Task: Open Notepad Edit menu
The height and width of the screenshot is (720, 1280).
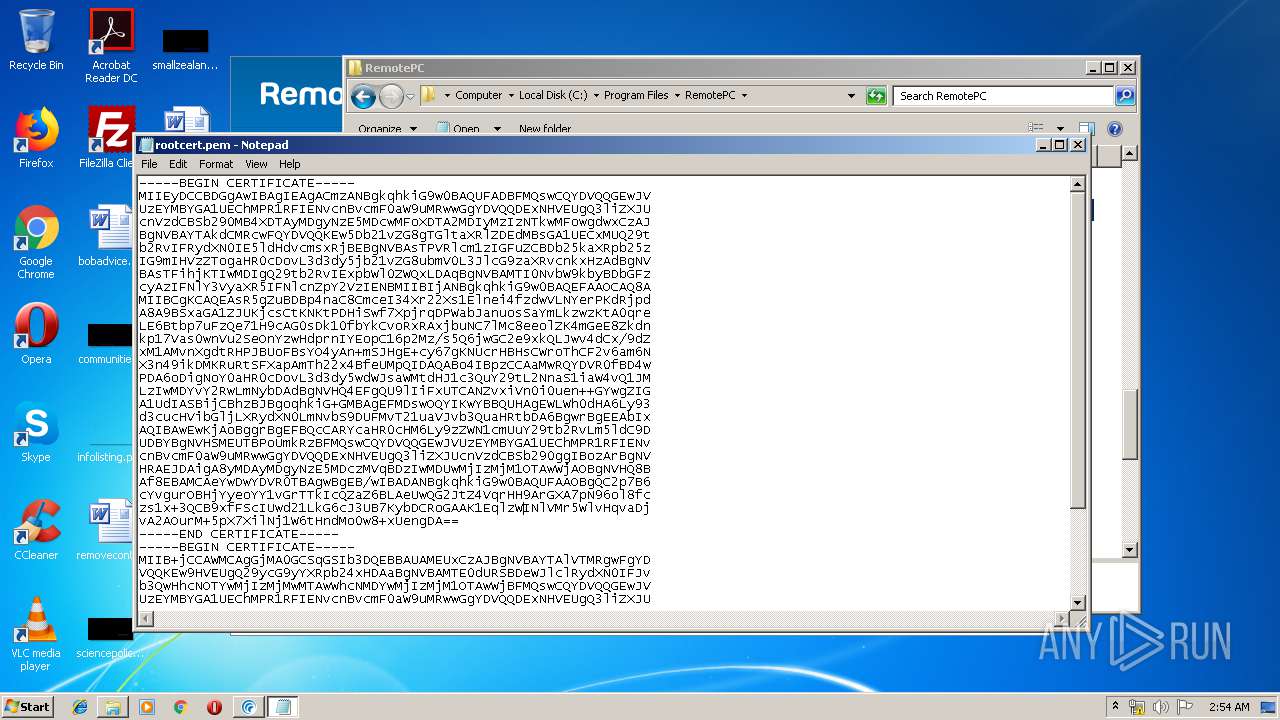Action: (x=178, y=164)
